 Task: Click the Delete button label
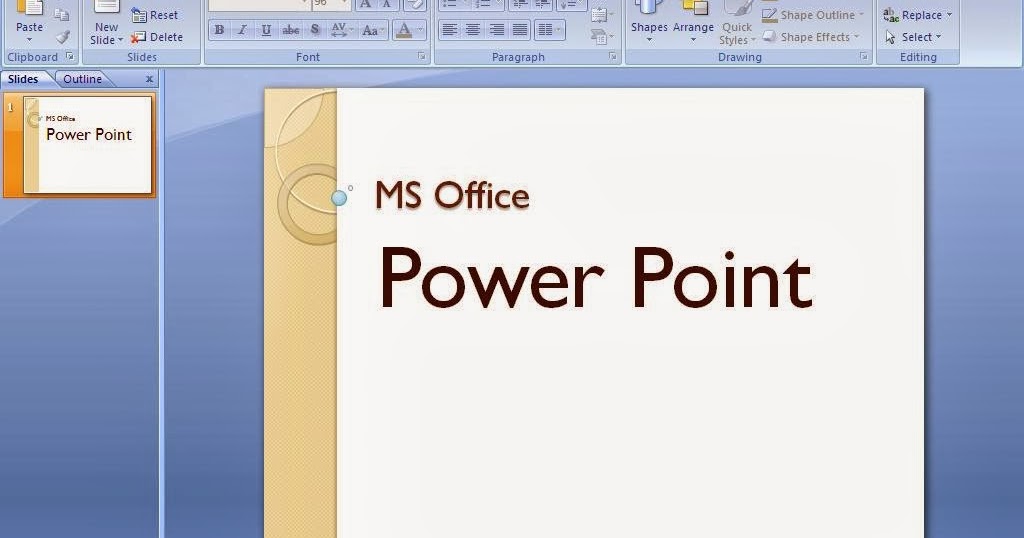pos(167,37)
